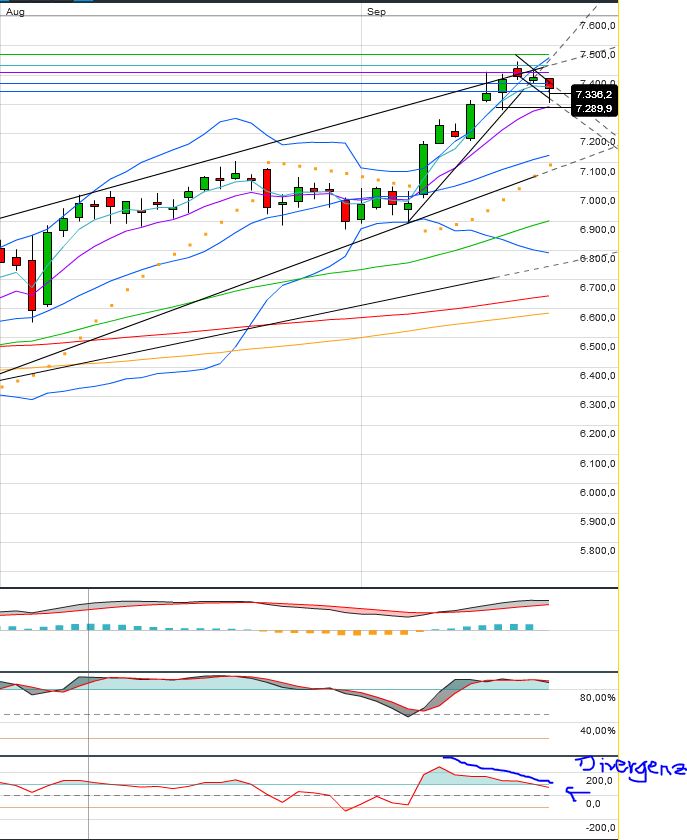687x840 pixels.
Task: Click the Sep month label
Action: (x=376, y=12)
